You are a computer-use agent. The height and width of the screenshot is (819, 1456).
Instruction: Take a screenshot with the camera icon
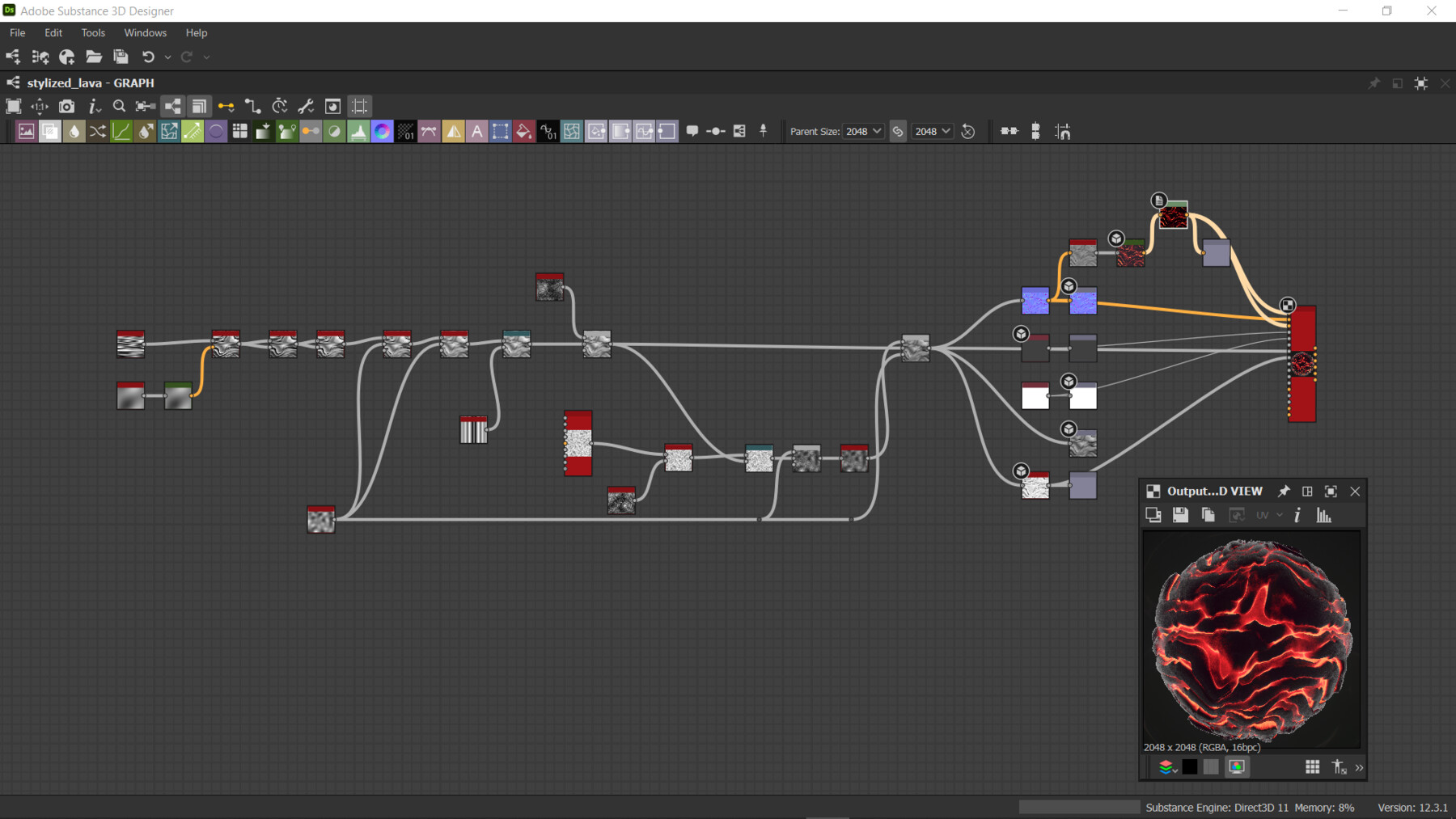pos(67,106)
